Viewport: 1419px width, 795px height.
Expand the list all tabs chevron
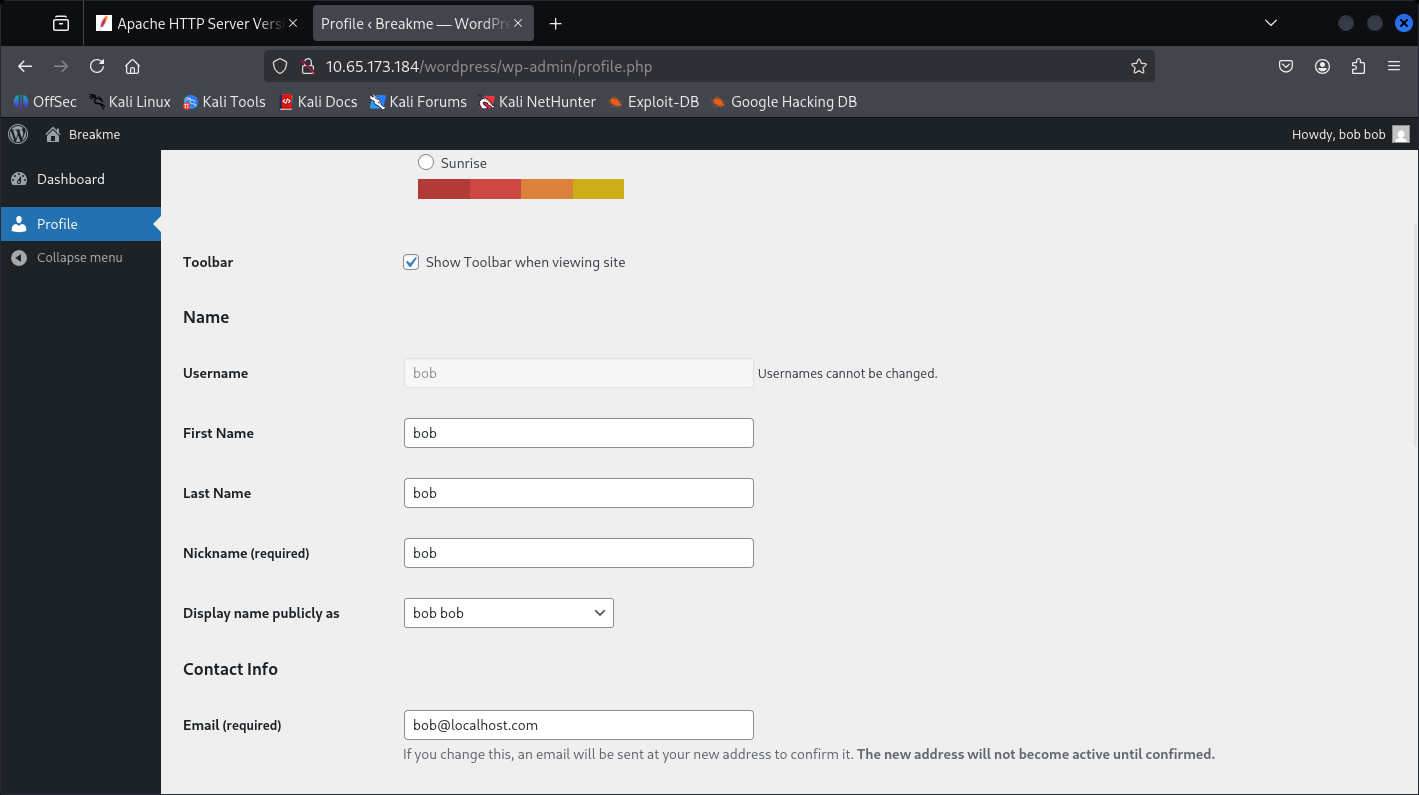pyautogui.click(x=1271, y=23)
